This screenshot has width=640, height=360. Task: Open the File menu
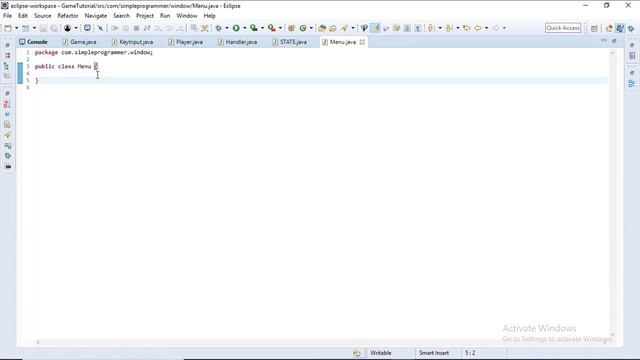pos(7,16)
